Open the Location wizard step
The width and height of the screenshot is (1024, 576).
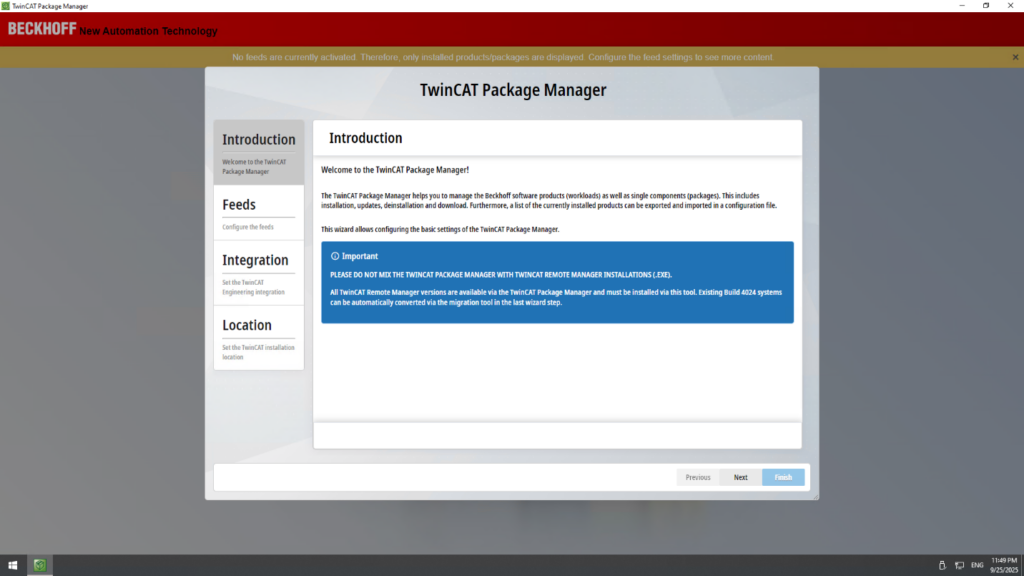pyautogui.click(x=259, y=338)
